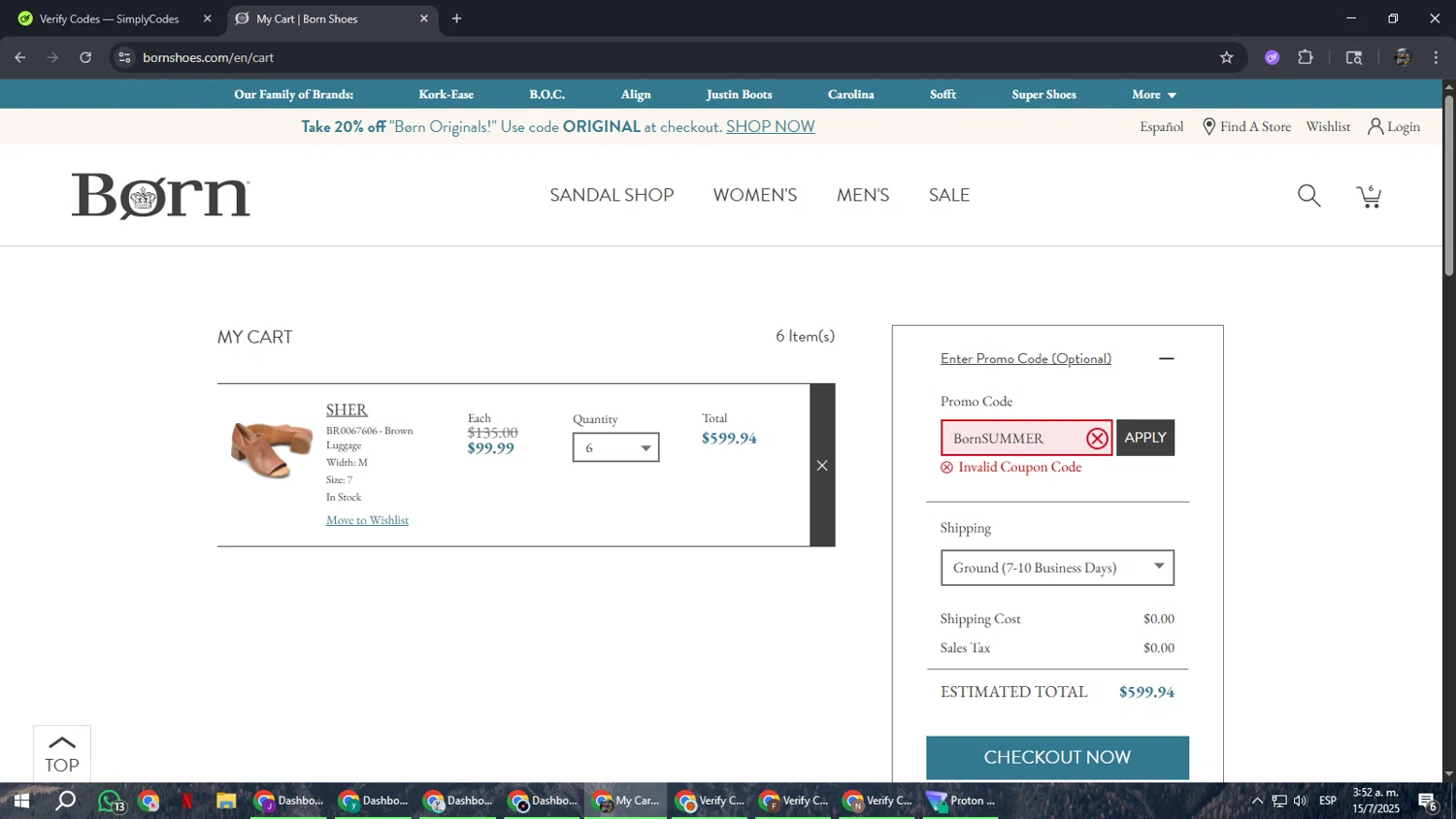Click the scroll to TOP button
This screenshot has height=819, width=1456.
(x=62, y=754)
